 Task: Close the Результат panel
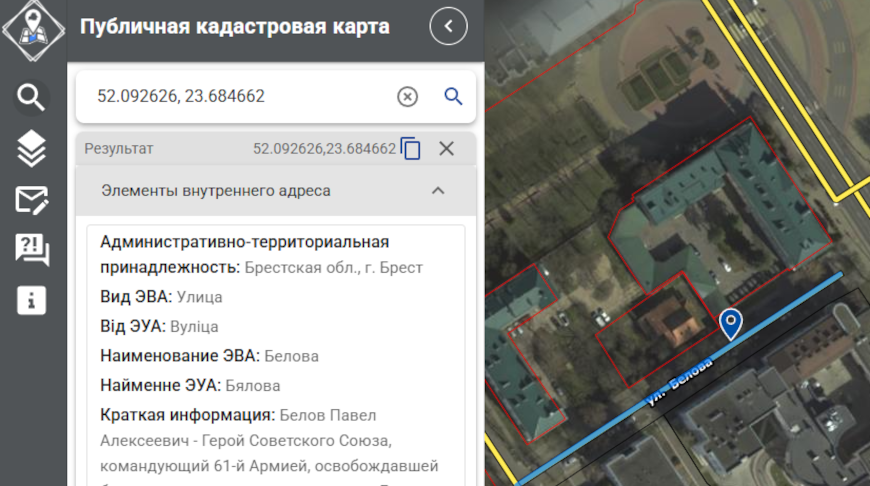[x=447, y=148]
